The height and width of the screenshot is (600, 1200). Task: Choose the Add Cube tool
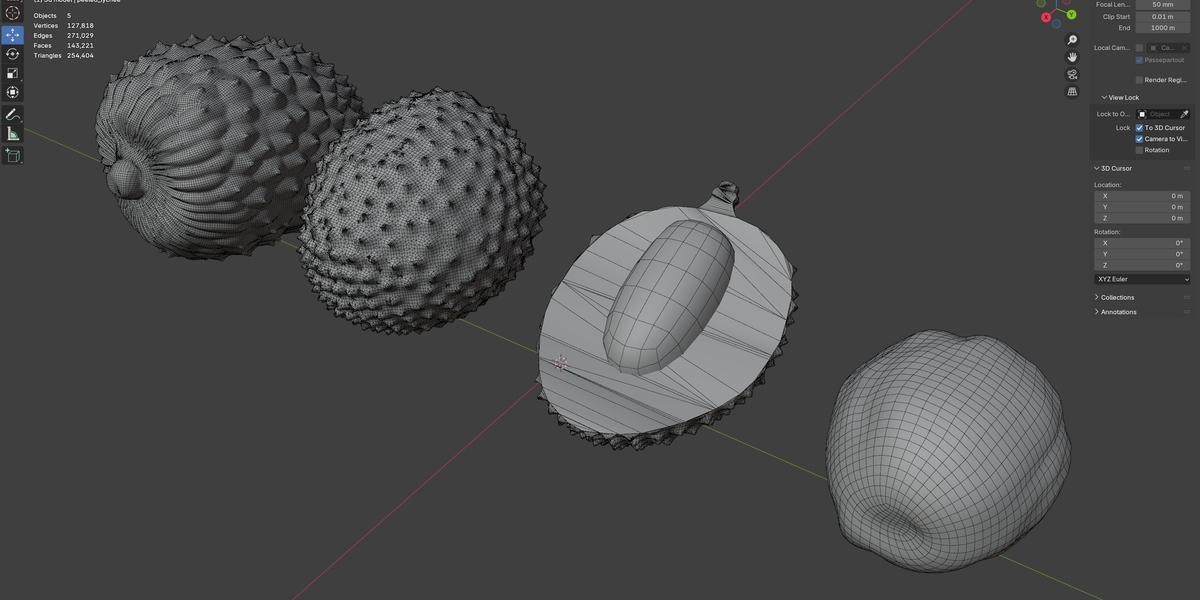13,155
